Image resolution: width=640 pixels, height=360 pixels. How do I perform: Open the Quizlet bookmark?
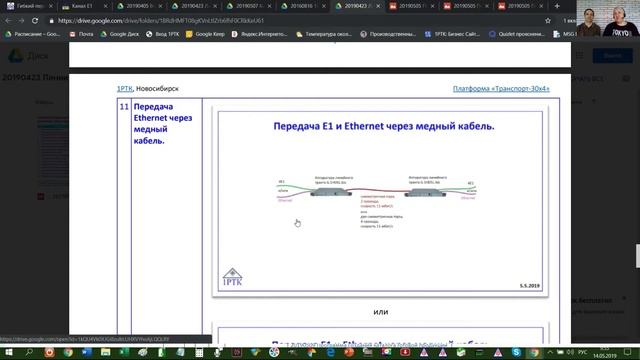pyautogui.click(x=517, y=34)
